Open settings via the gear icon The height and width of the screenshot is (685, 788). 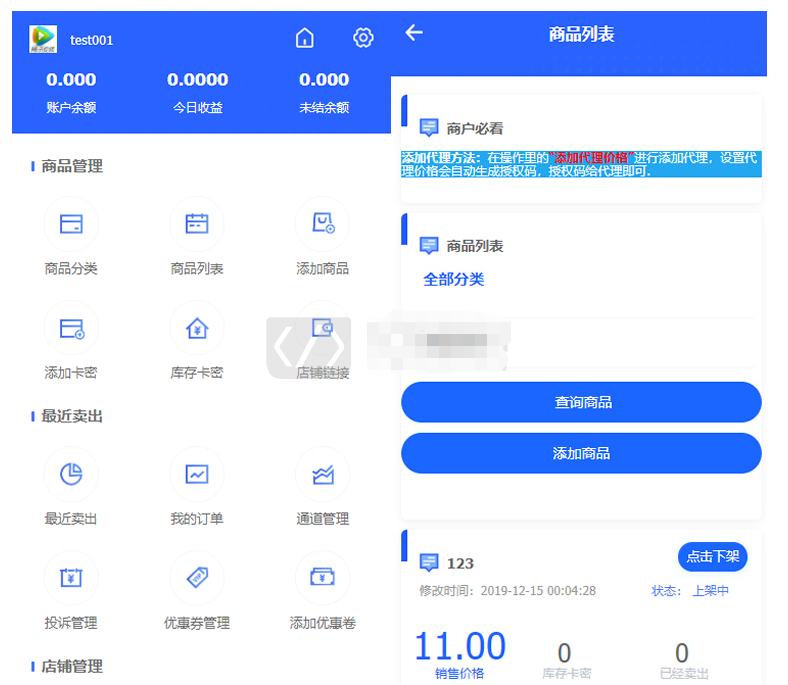pos(363,38)
